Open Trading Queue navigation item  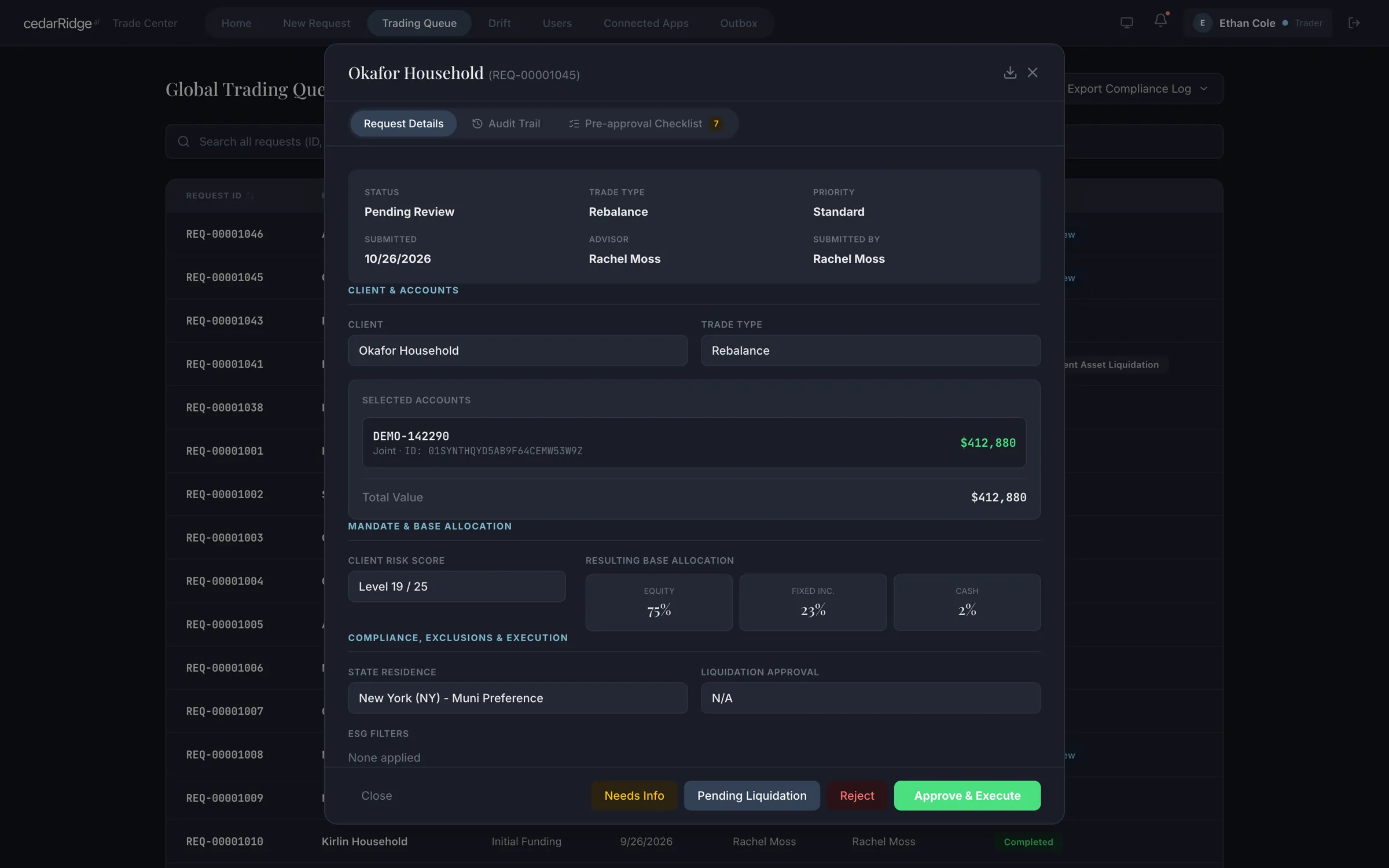tap(419, 23)
